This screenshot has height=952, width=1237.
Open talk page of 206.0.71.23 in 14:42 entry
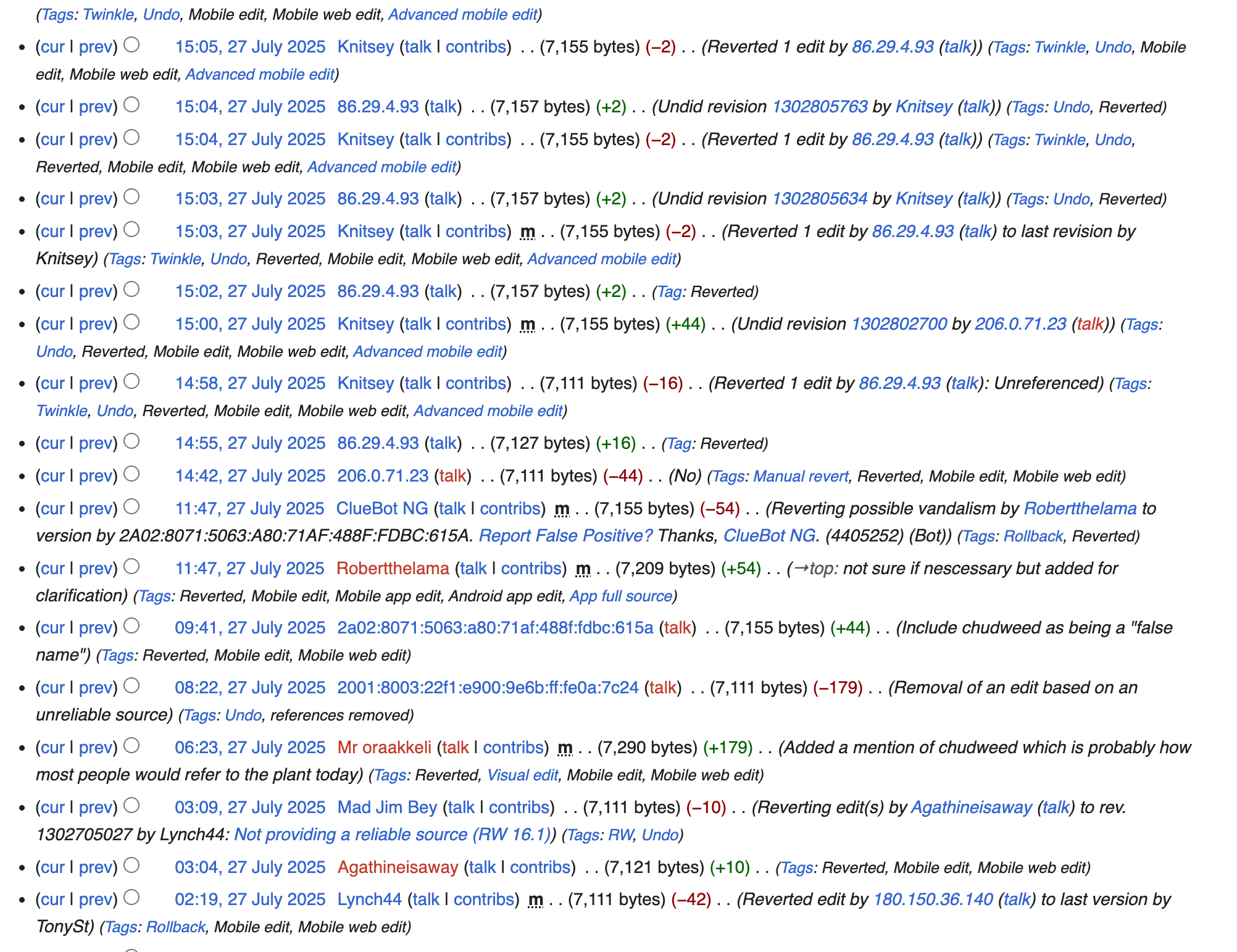(x=452, y=475)
